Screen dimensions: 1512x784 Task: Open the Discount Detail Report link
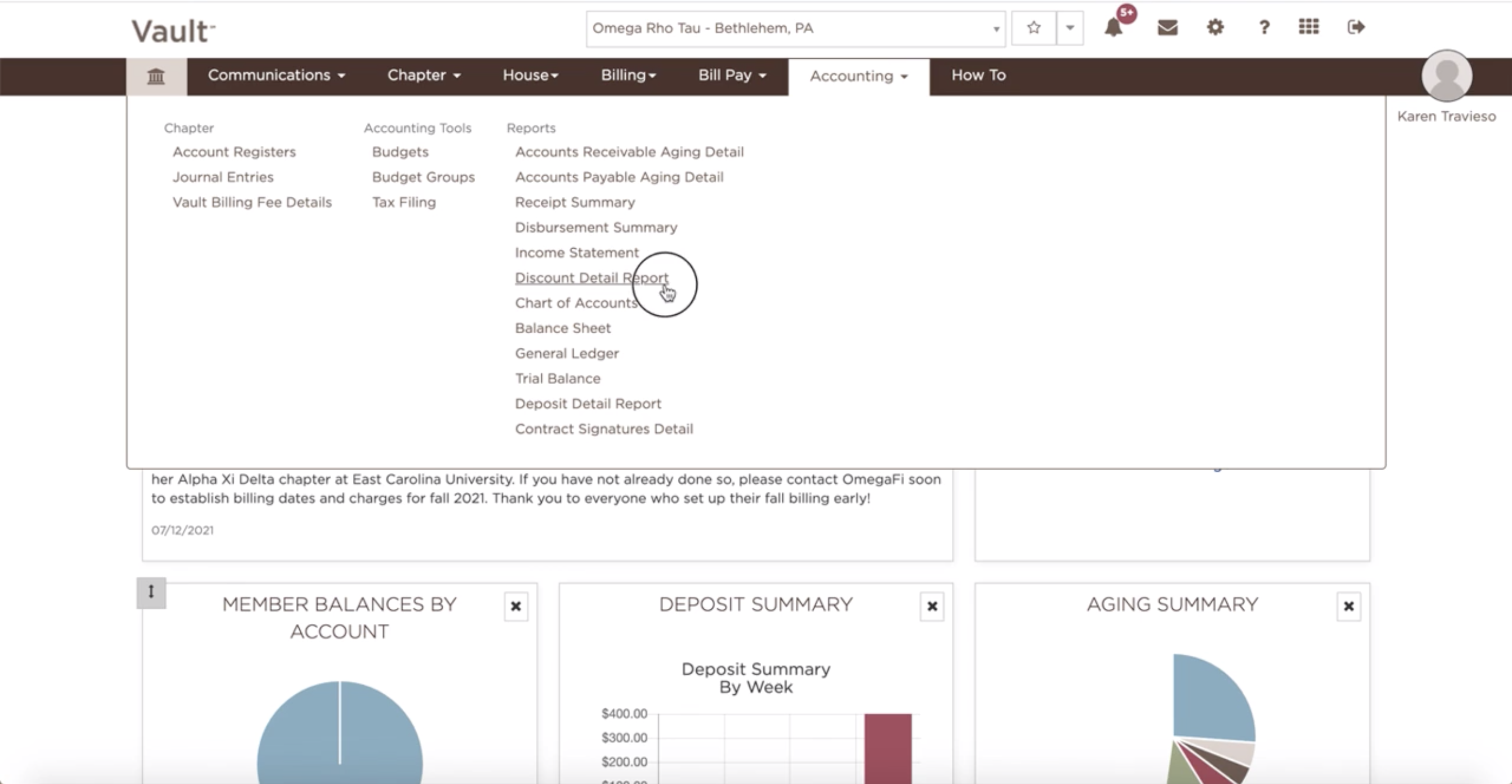(x=591, y=278)
